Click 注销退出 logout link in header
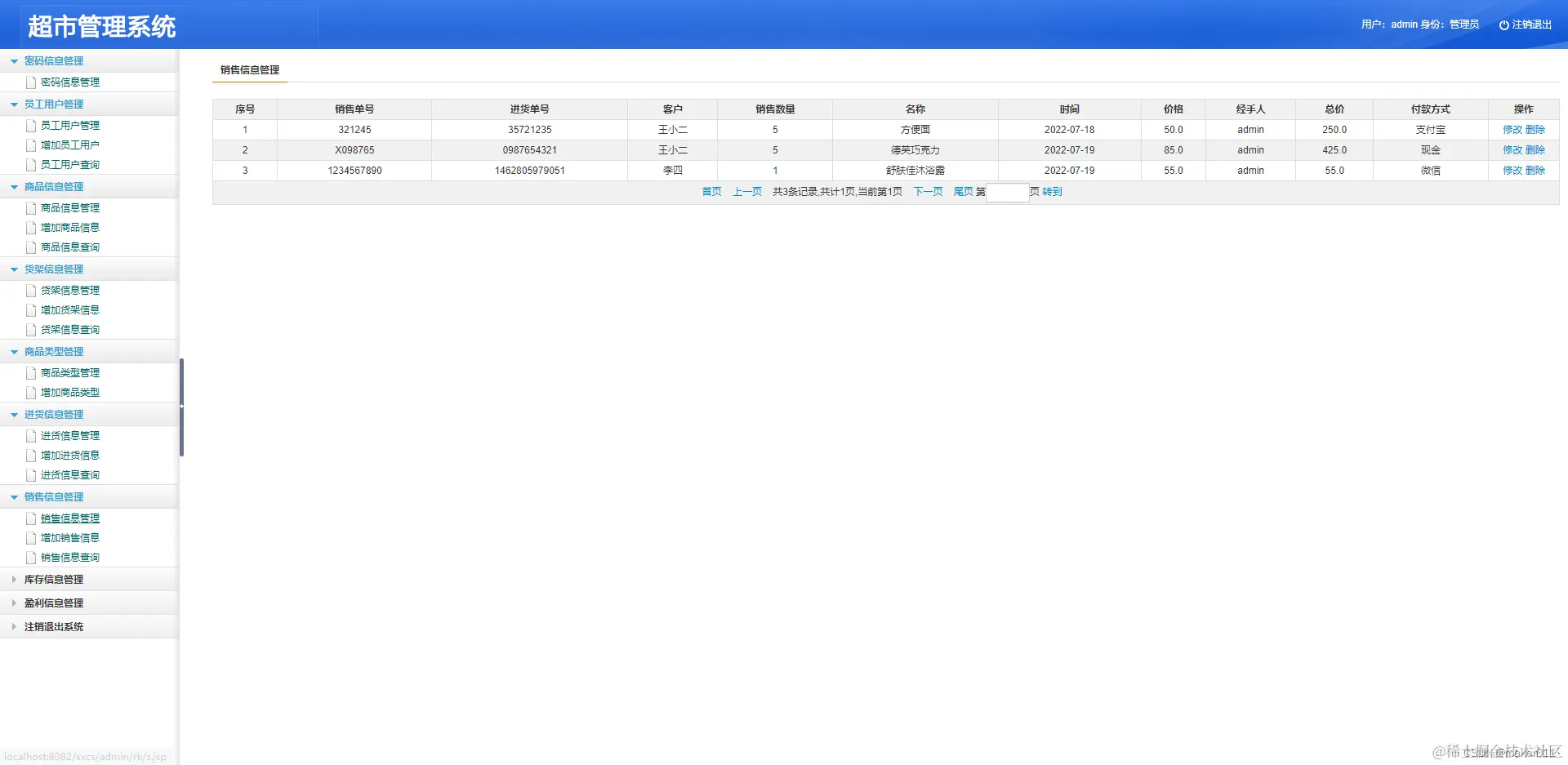 (x=1531, y=25)
